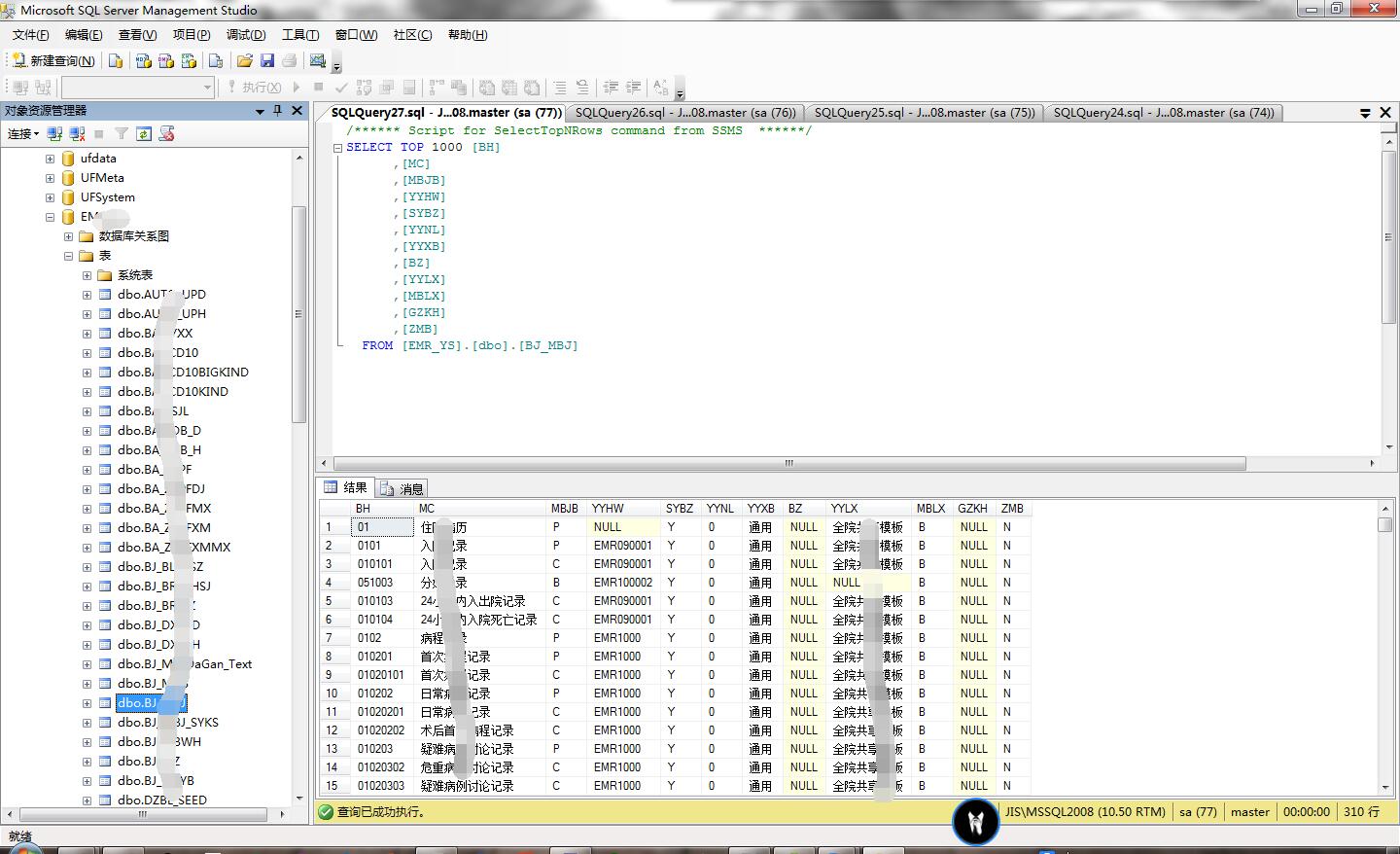
Task: Open the available databases combo box
Action: [x=137, y=87]
